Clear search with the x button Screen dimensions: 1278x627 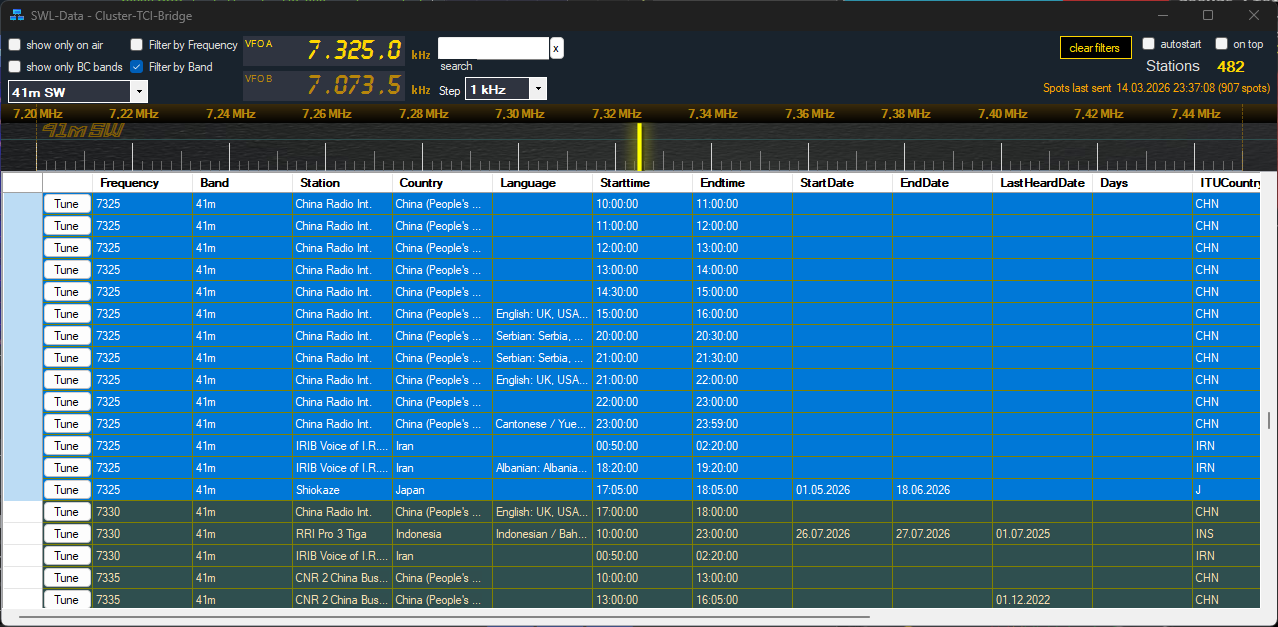click(x=556, y=47)
